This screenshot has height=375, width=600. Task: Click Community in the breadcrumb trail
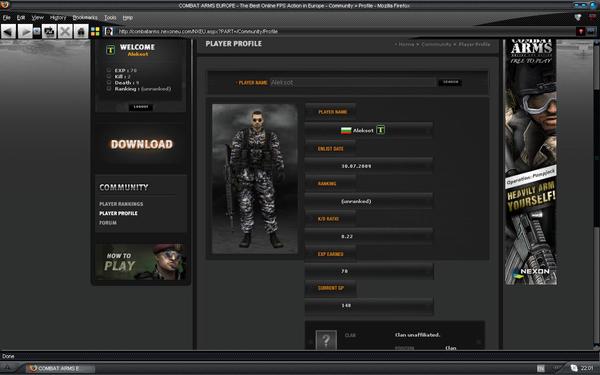tap(436, 44)
